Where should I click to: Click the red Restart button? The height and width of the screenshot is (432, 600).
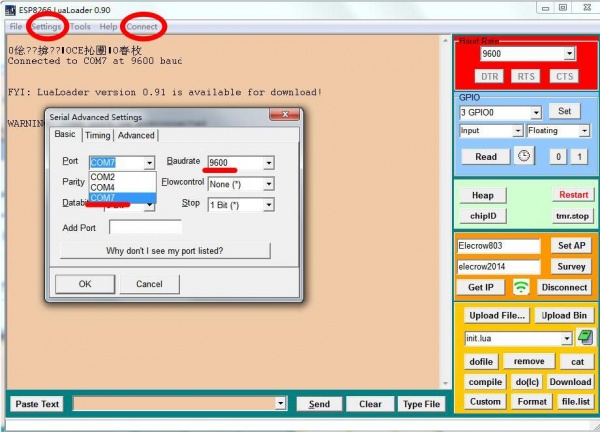(x=573, y=195)
